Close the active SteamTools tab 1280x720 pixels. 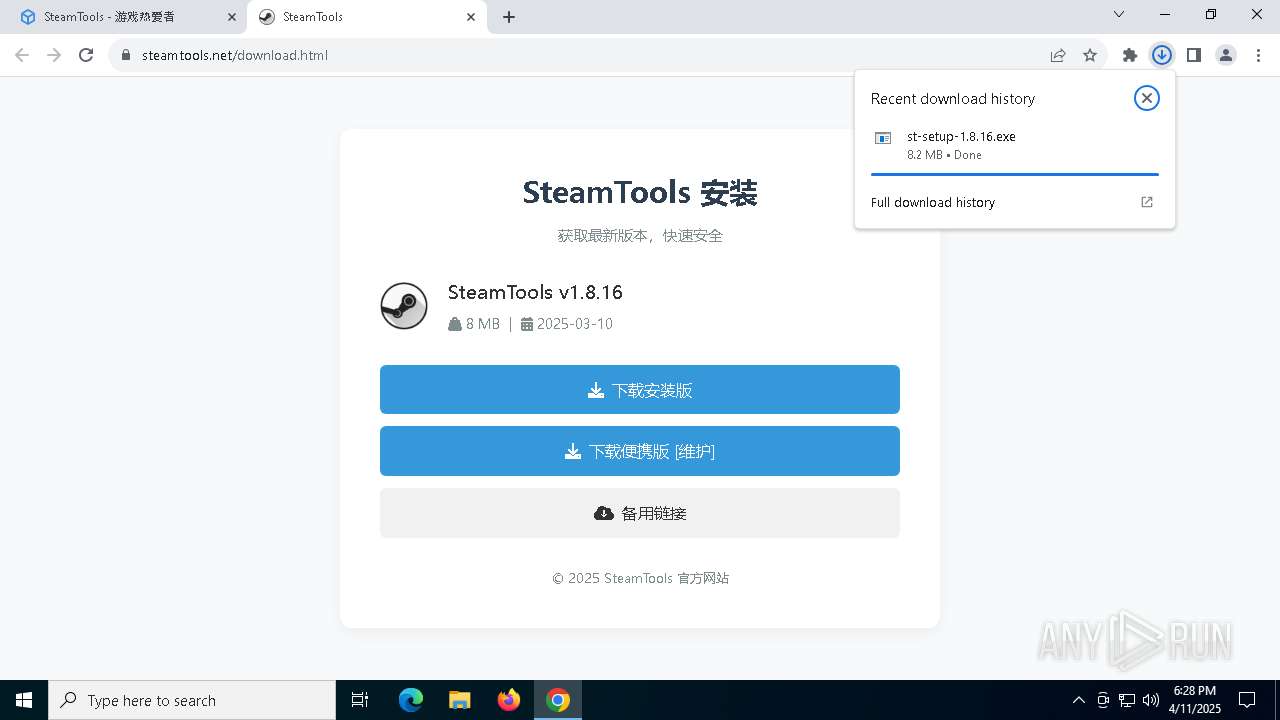471,17
